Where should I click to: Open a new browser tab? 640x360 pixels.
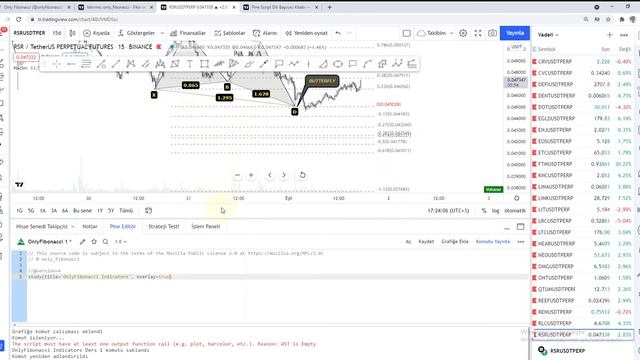pos(329,7)
